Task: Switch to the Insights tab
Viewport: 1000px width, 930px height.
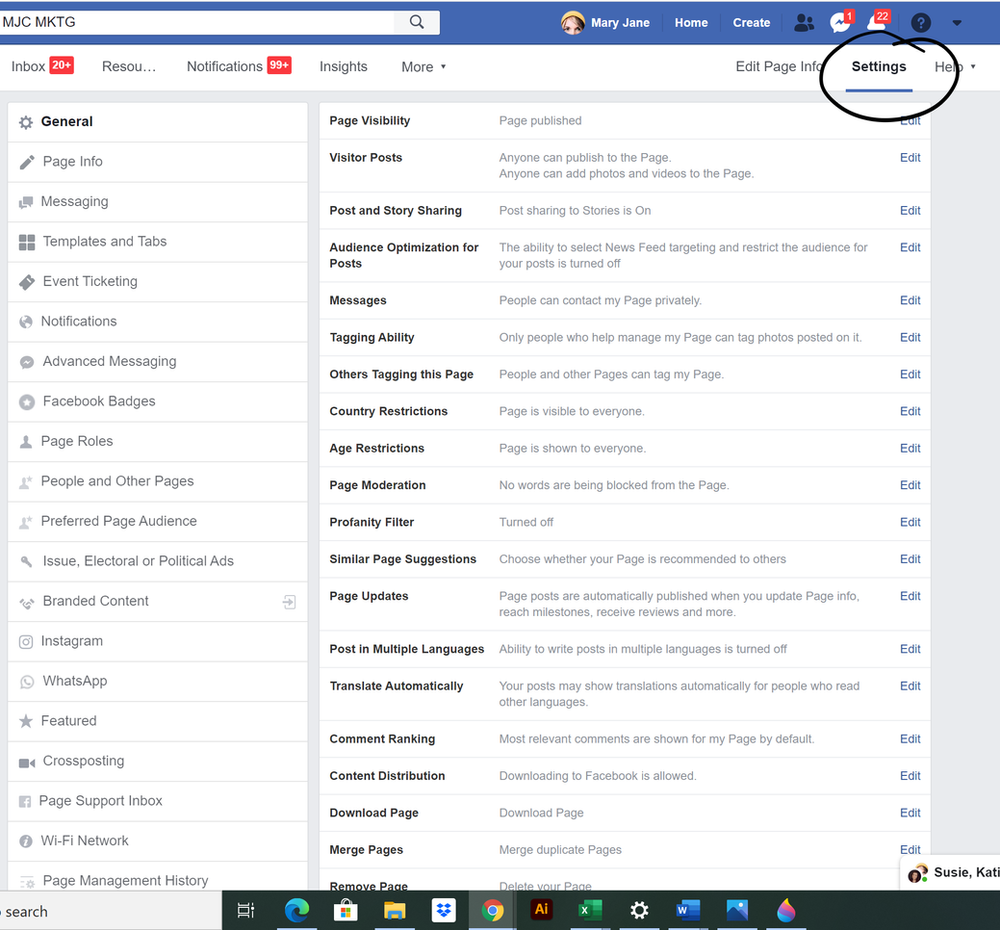Action: (343, 67)
